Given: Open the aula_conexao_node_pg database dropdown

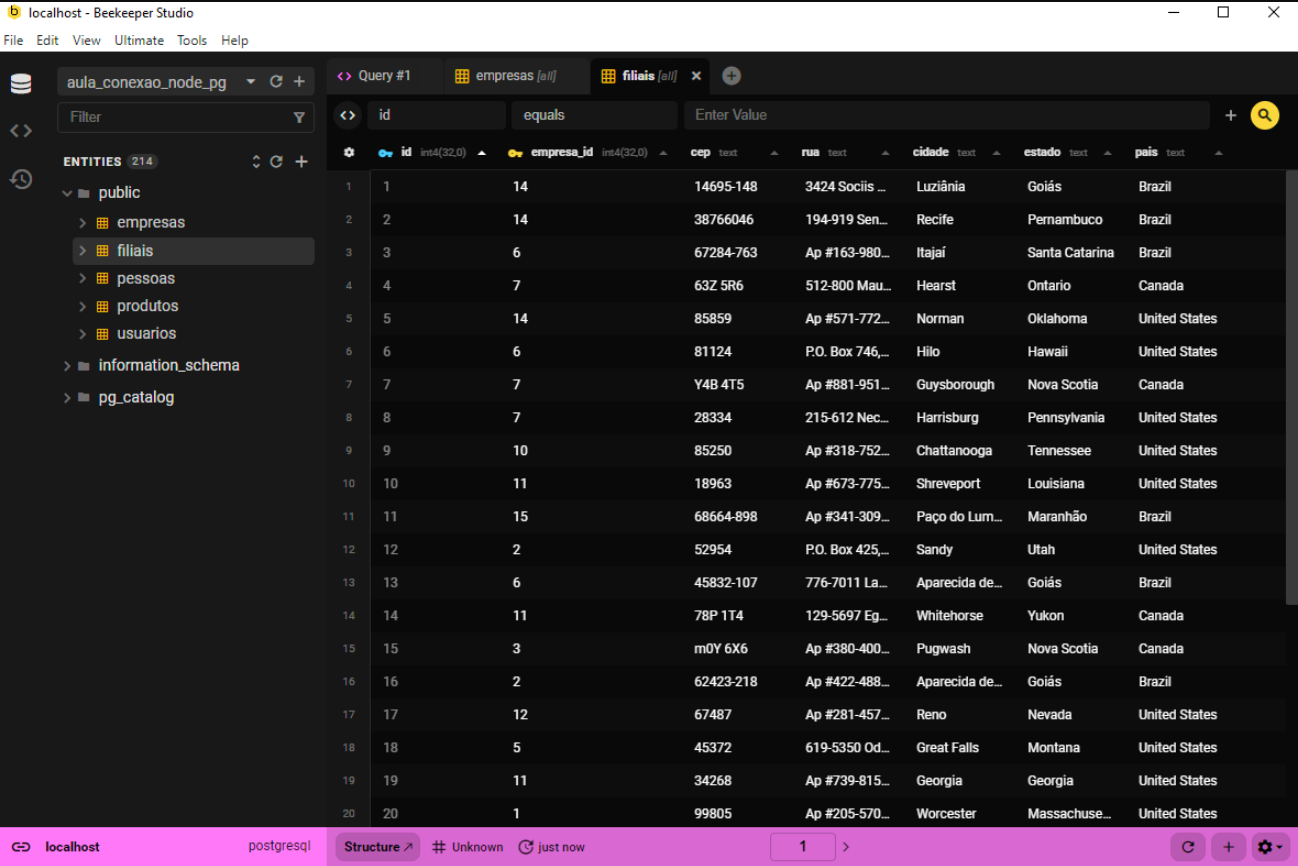Looking at the screenshot, I should [x=251, y=82].
